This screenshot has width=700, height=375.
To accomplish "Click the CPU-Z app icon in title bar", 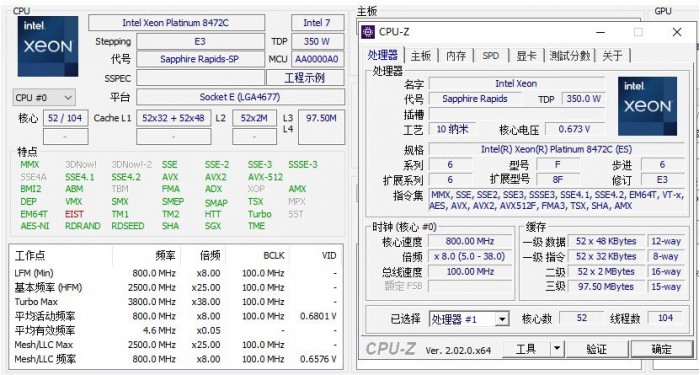I will (x=368, y=32).
